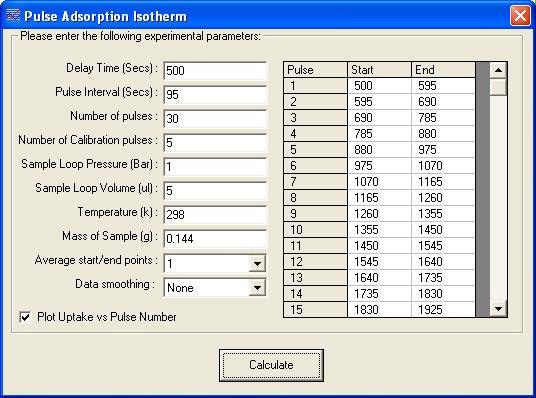
Task: Click End cell 1260 of pulse 8
Action: click(x=443, y=198)
